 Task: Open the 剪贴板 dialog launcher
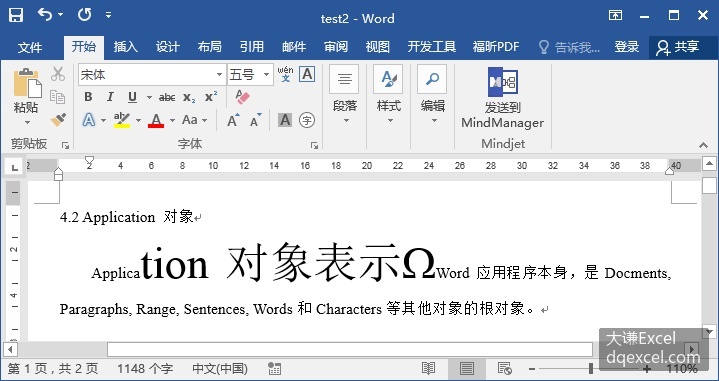coord(66,145)
